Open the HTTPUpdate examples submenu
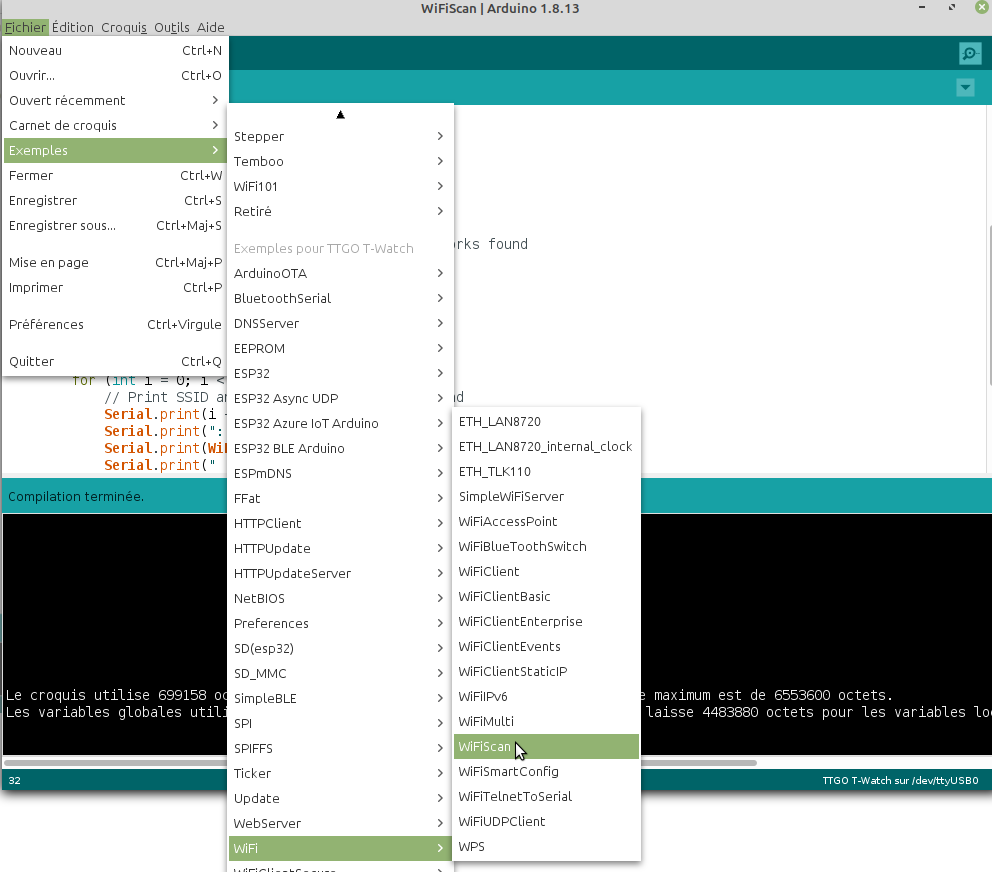992x872 pixels. (340, 548)
